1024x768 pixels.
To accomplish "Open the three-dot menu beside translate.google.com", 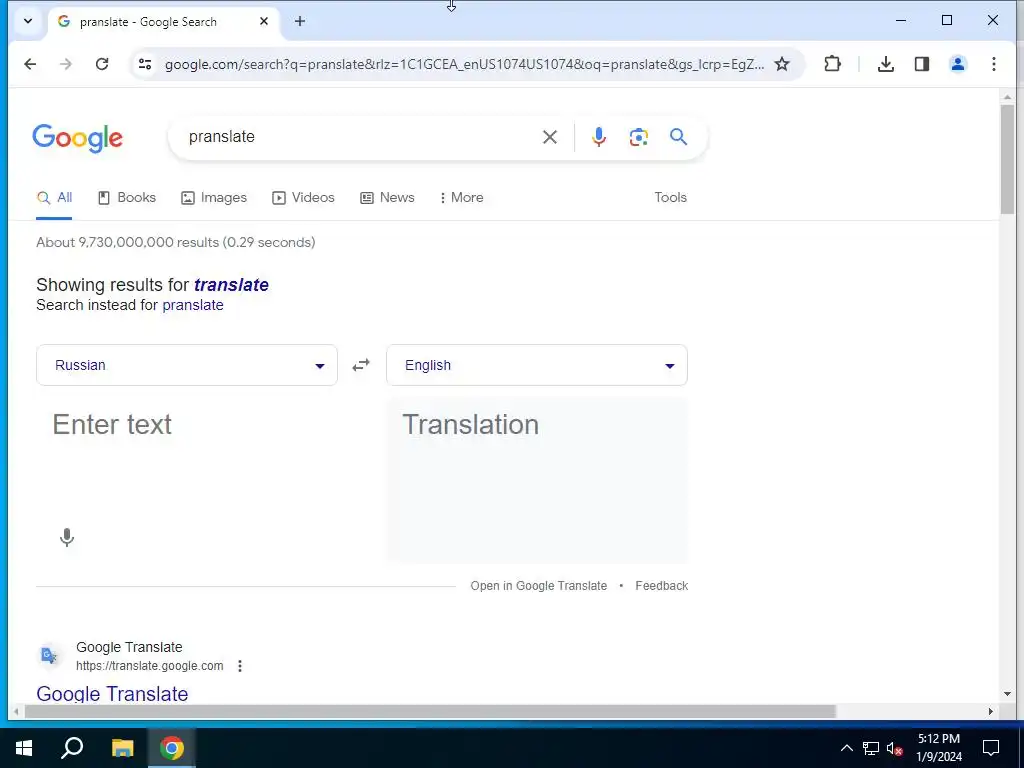I will point(240,666).
